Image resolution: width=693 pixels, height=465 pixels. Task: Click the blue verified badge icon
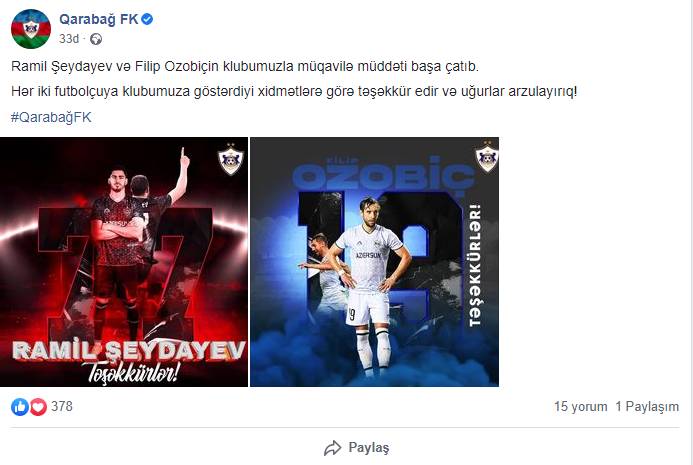pos(148,19)
